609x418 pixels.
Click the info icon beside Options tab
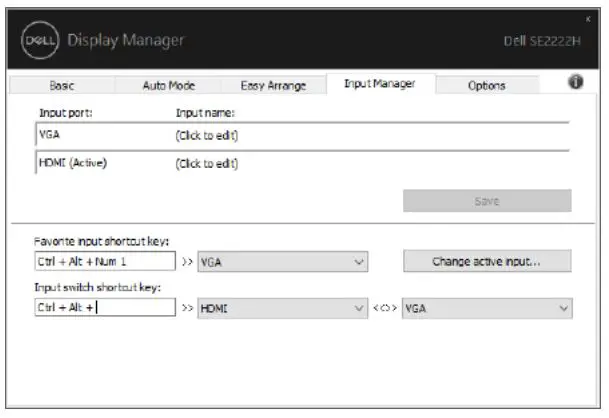(576, 82)
